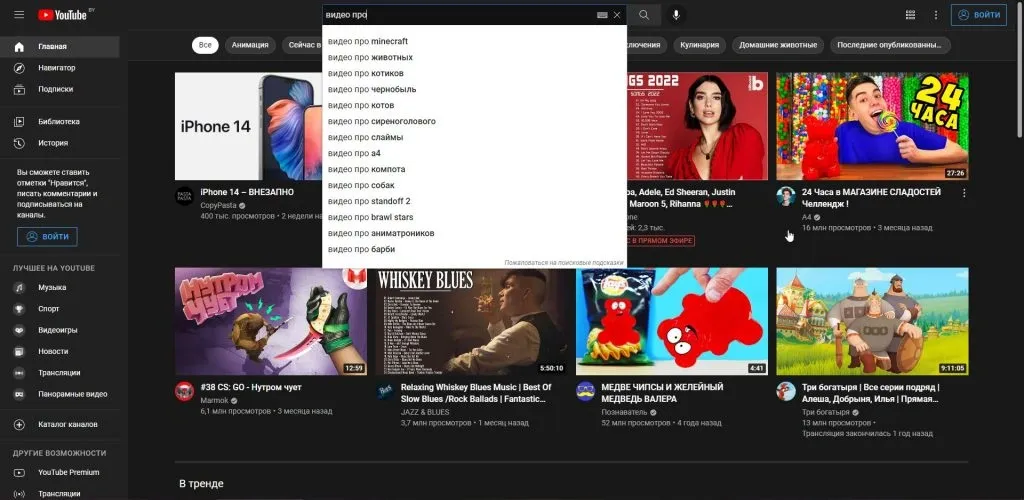This screenshot has height=500, width=1024.
Task: Open Подписки in the sidebar
Action: coord(59,89)
